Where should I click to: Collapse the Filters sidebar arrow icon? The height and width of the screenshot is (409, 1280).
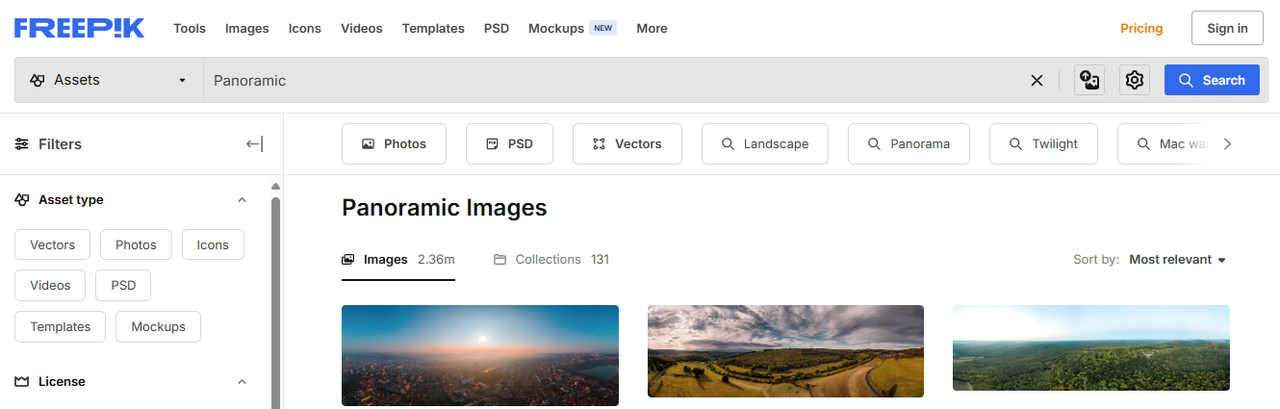click(255, 144)
